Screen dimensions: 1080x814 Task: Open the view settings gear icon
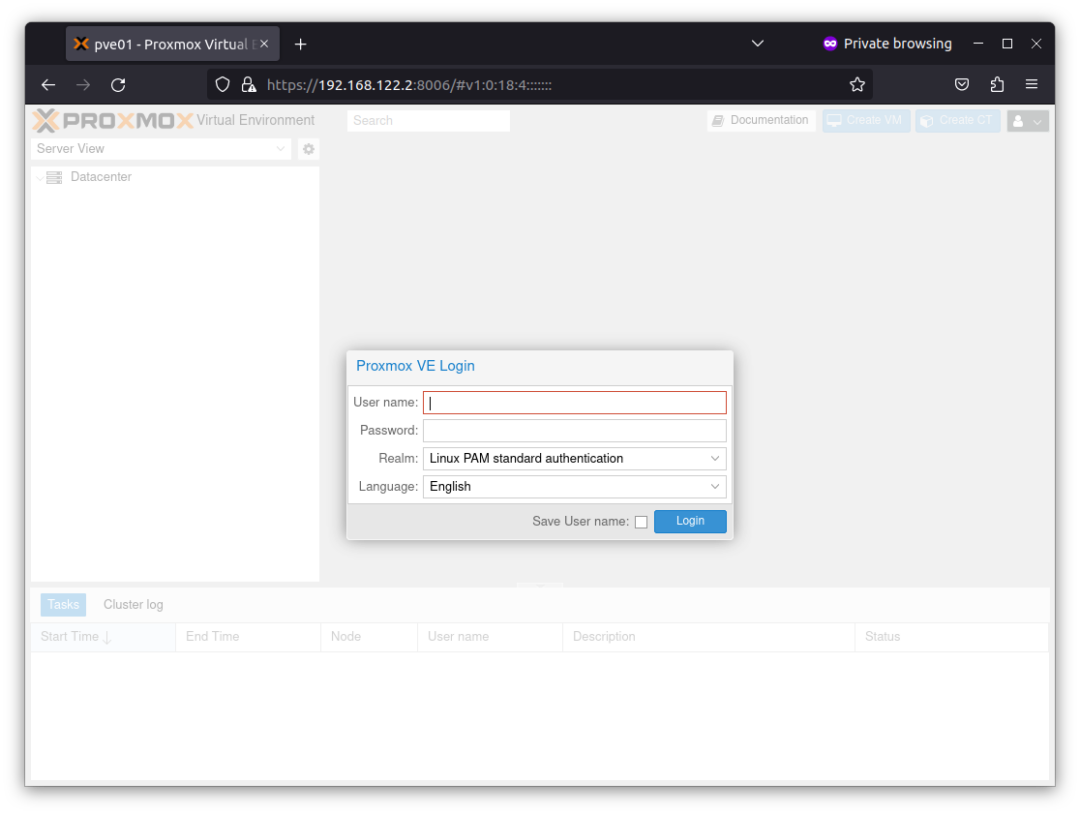pos(308,148)
